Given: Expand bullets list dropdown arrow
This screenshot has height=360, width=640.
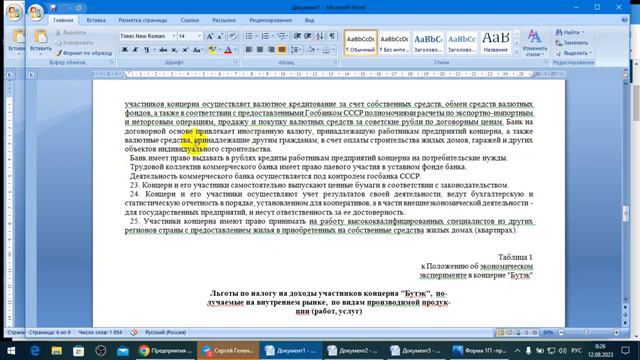Looking at the screenshot, I should point(256,36).
